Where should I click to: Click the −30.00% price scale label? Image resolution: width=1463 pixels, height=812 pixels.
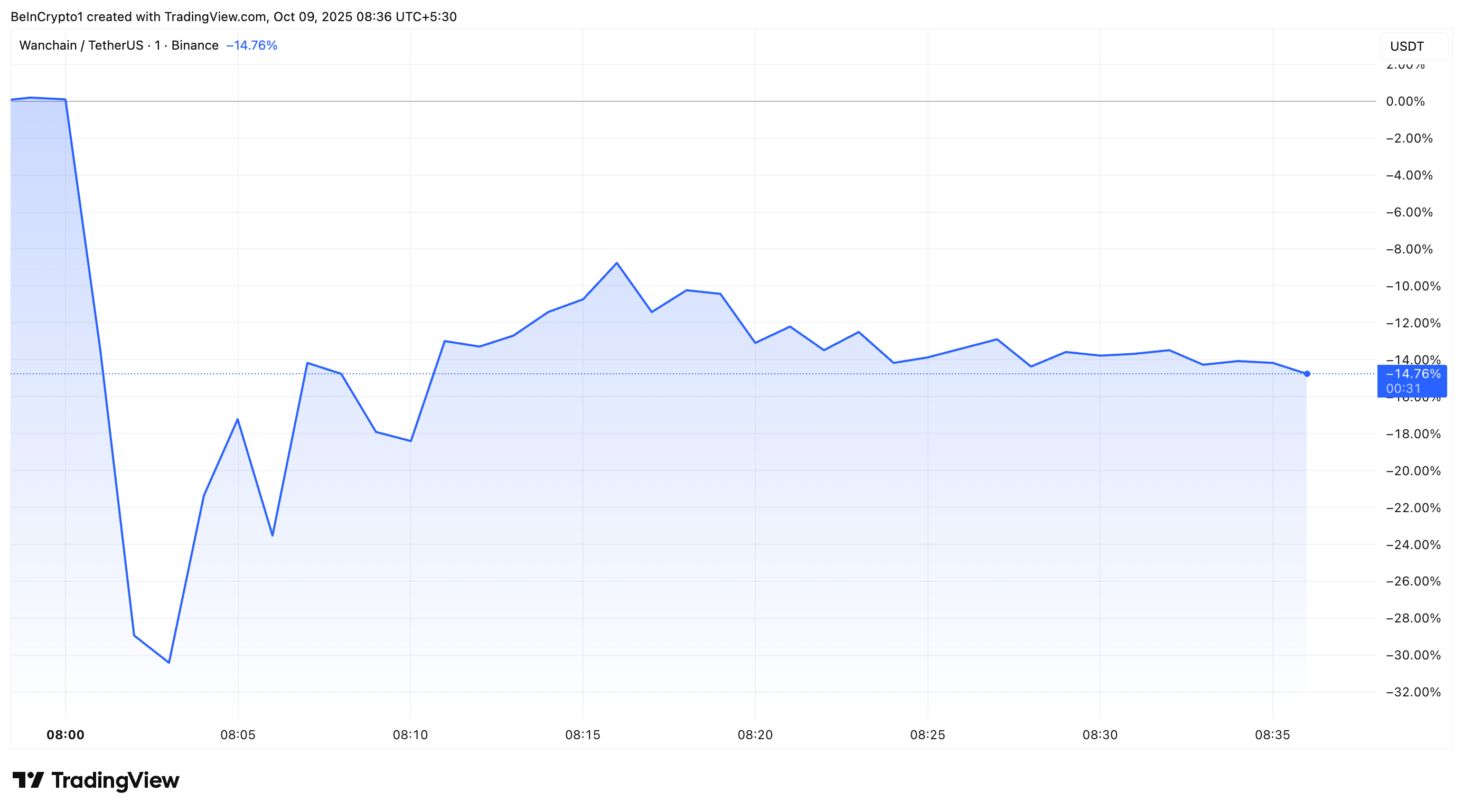pos(1412,655)
